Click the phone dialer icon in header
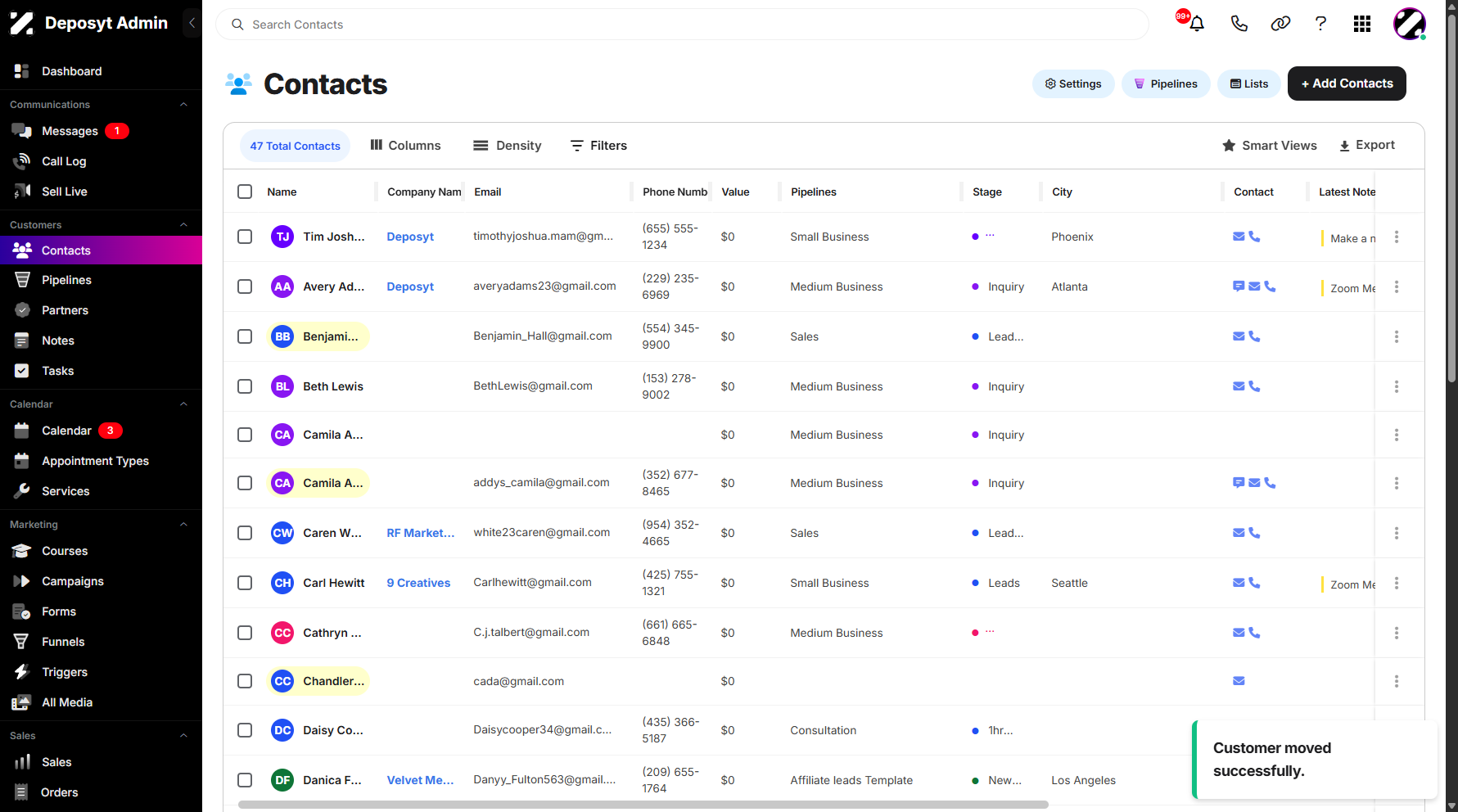 pos(1239,24)
